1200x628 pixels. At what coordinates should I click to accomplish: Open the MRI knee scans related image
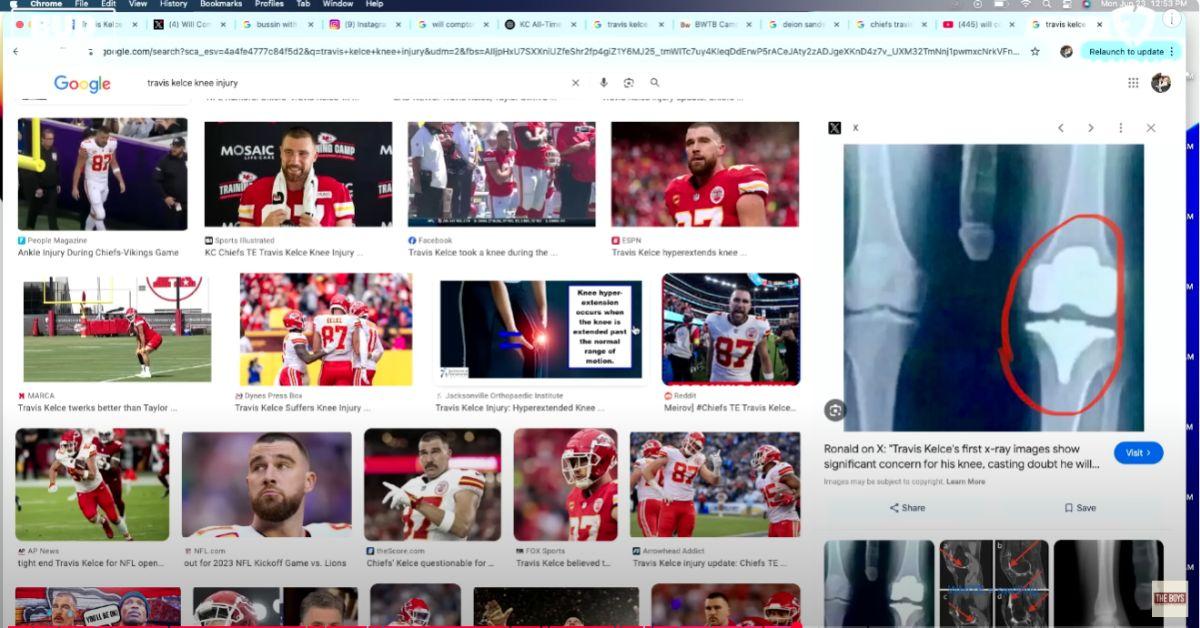[x=994, y=583]
